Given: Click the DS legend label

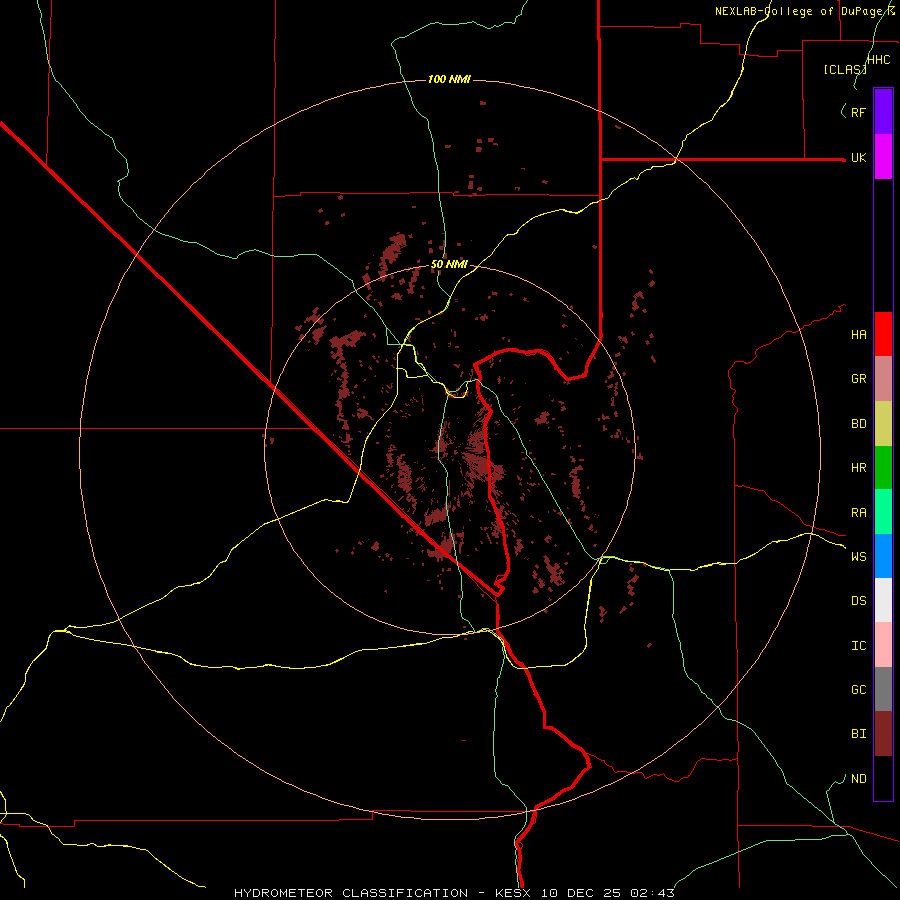Looking at the screenshot, I should (x=858, y=601).
